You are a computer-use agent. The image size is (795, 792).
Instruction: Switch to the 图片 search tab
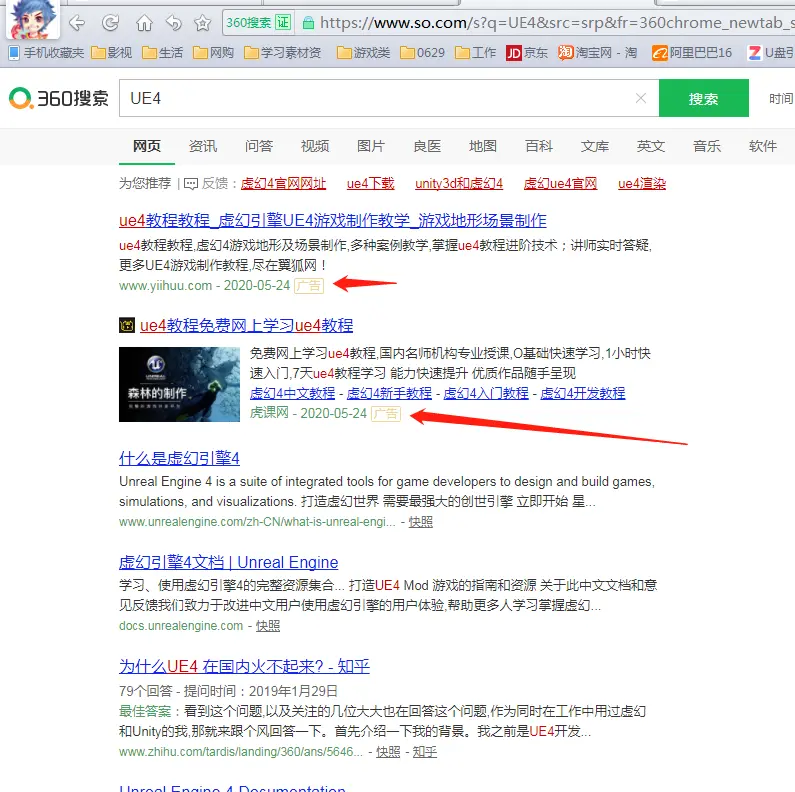point(371,146)
